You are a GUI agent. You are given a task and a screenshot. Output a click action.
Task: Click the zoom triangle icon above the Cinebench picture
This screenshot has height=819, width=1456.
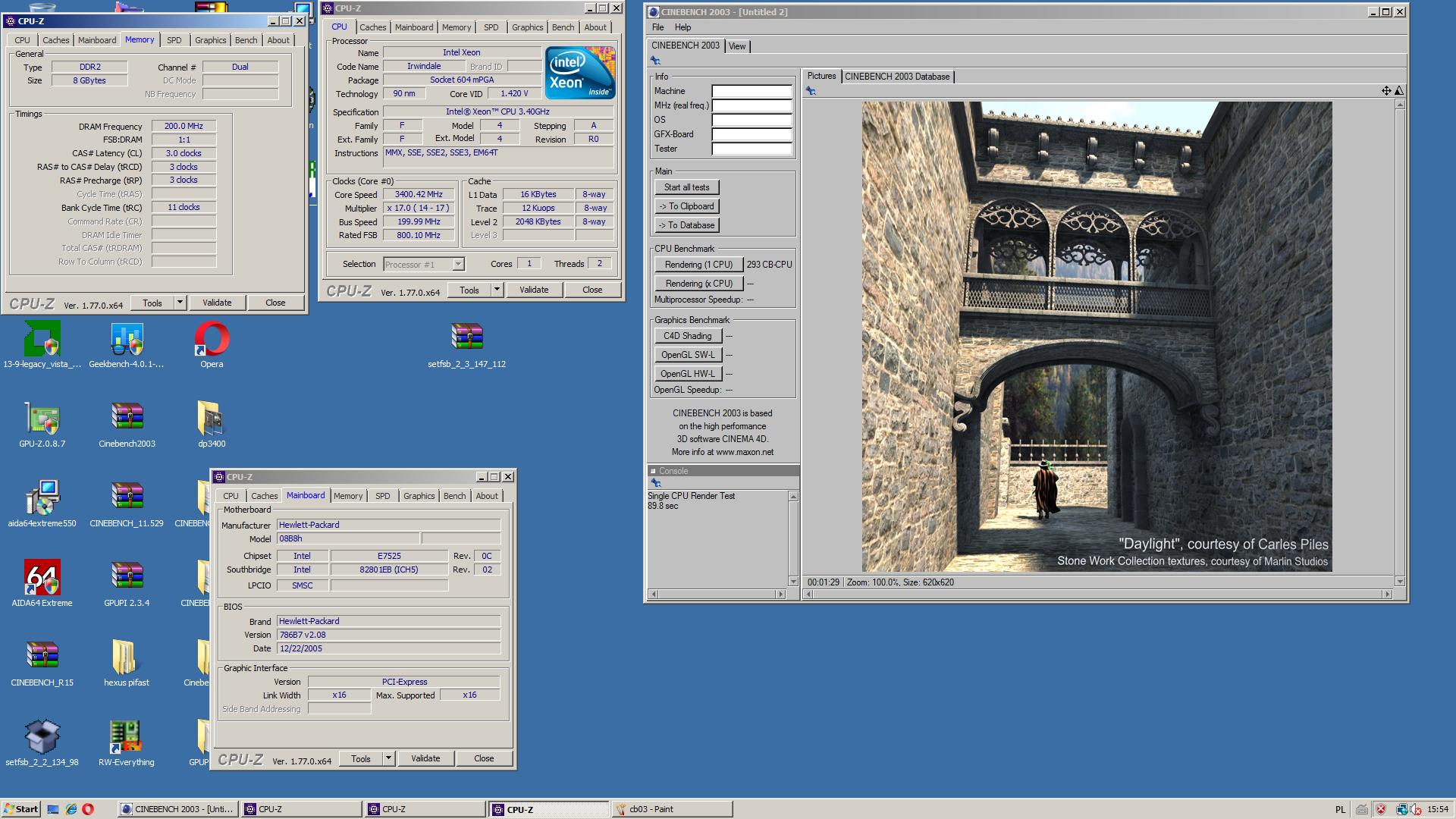[x=1399, y=91]
